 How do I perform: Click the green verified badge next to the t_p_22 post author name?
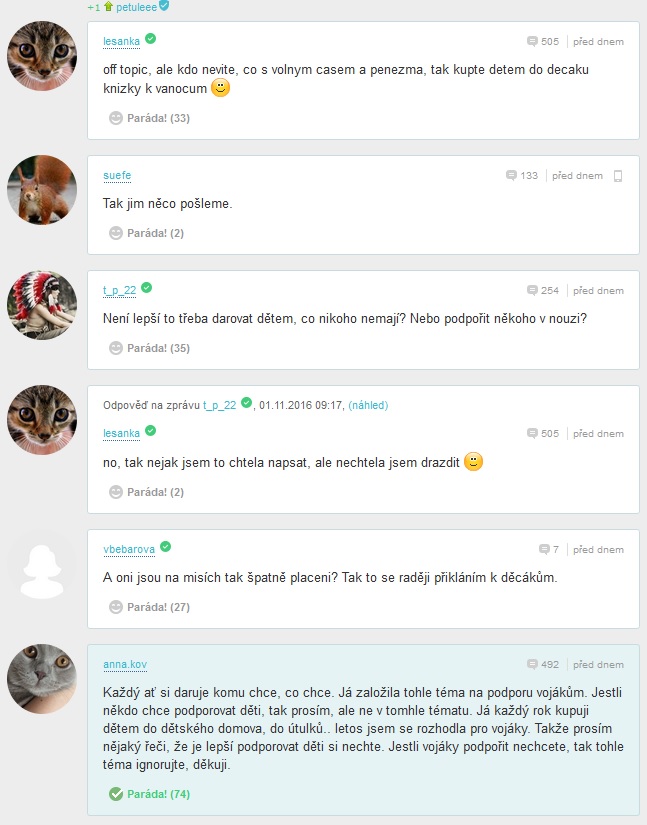coord(147,287)
